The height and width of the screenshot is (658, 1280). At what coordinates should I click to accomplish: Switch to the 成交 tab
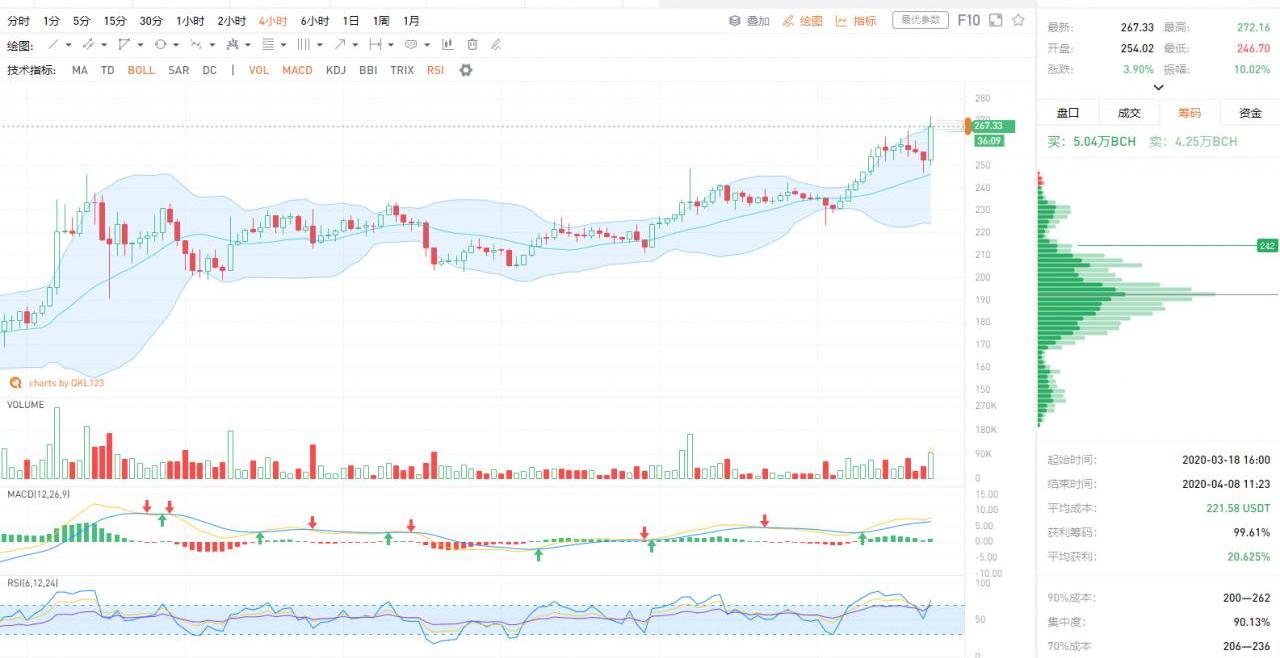coord(1128,113)
